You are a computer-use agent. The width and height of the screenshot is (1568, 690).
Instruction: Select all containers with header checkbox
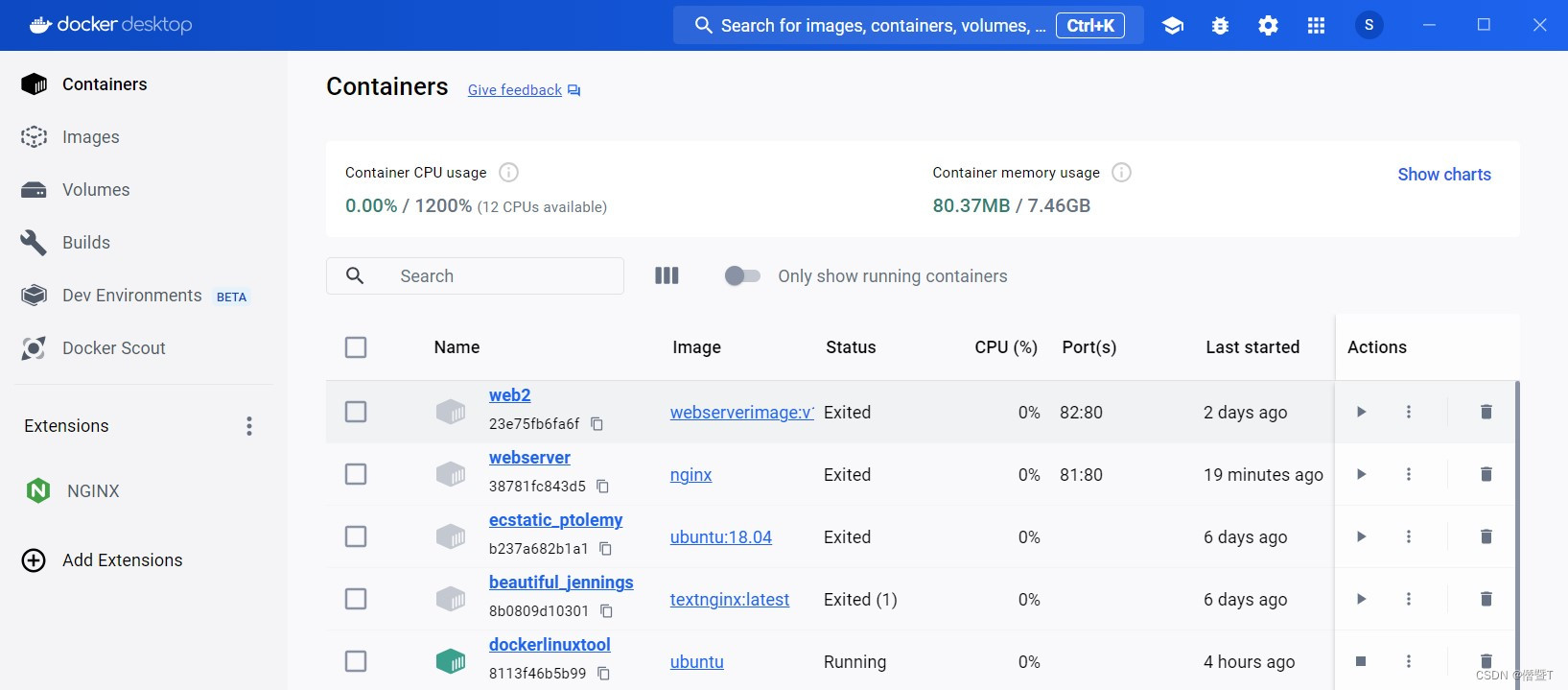point(356,347)
